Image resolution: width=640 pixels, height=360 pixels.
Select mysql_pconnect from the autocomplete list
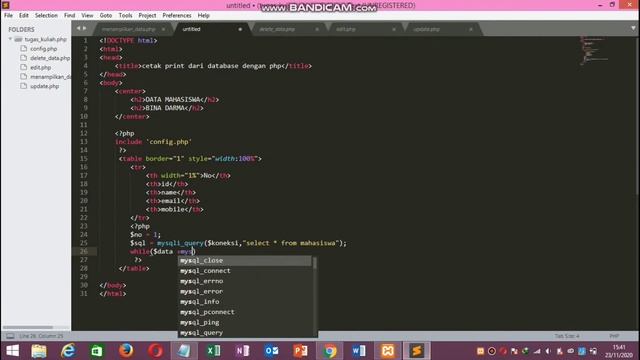pyautogui.click(x=244, y=312)
